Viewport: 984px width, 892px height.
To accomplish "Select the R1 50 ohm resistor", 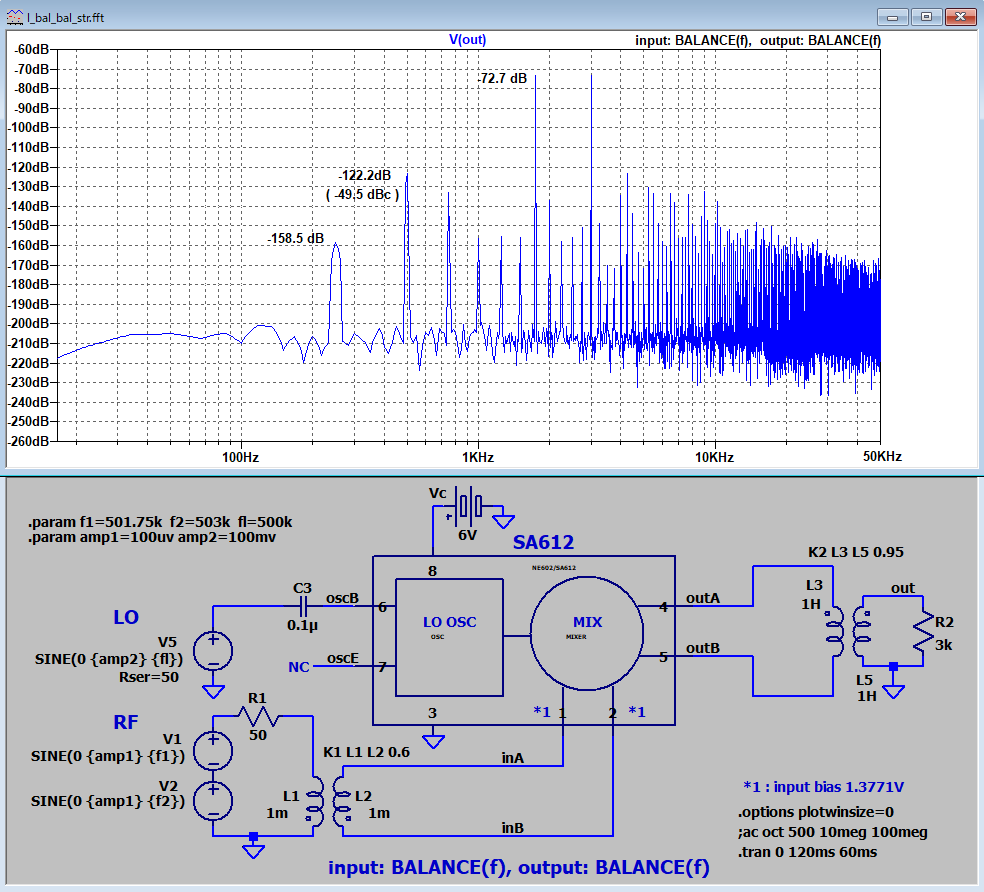I will coord(259,716).
